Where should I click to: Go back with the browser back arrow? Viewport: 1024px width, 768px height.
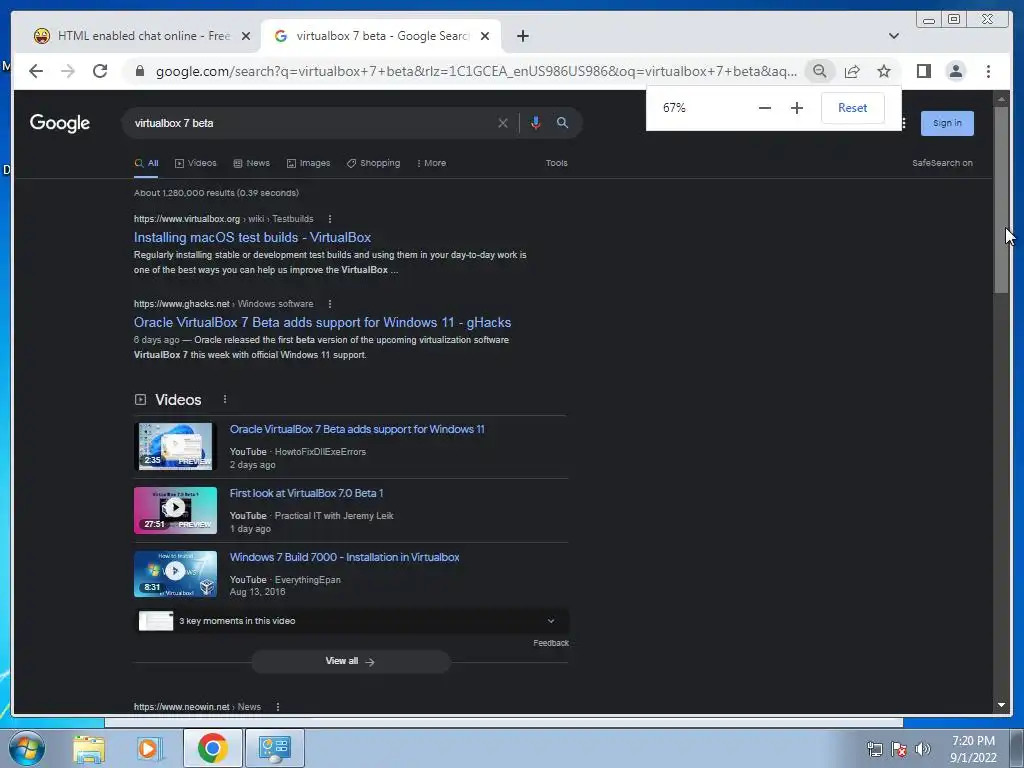(36, 71)
